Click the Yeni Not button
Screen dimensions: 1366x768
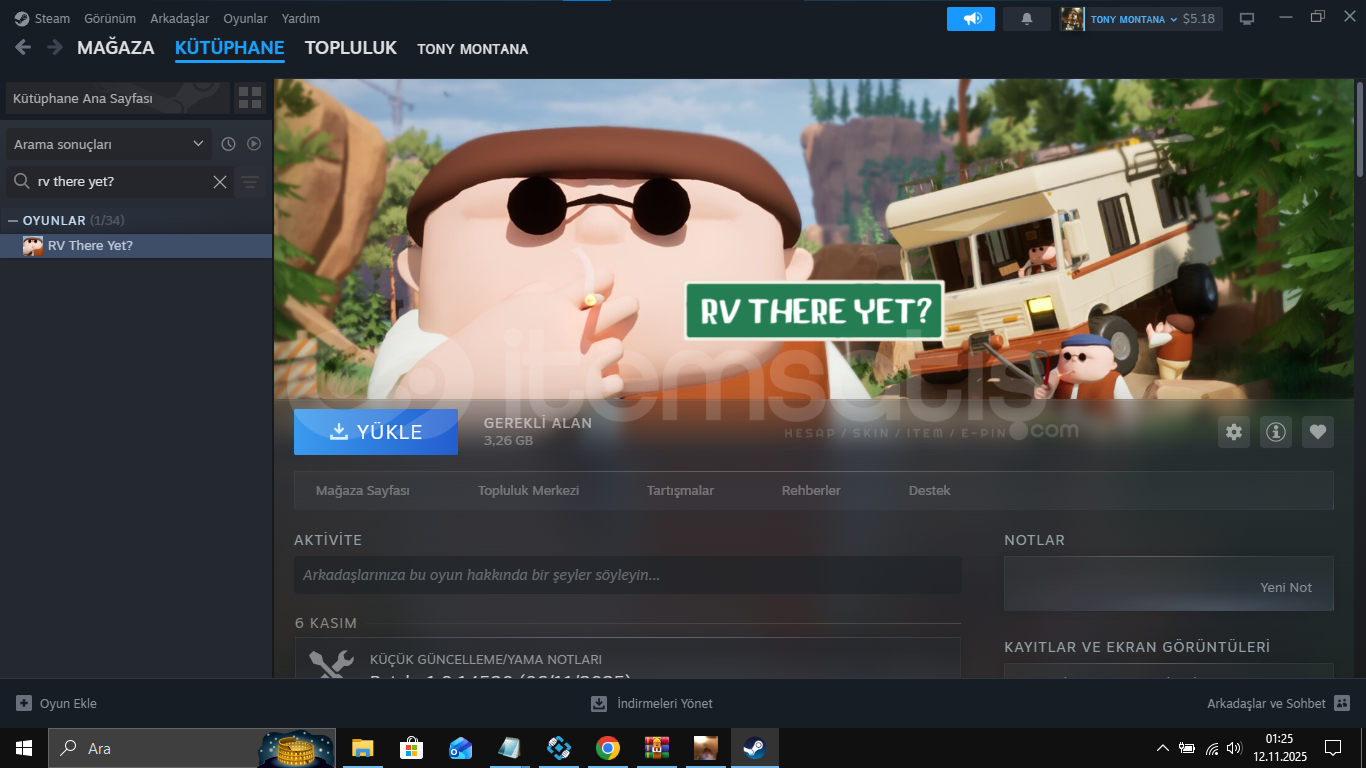click(1286, 587)
